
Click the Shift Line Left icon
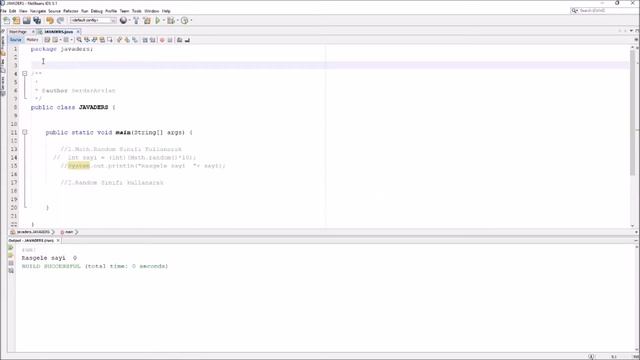pyautogui.click(x=144, y=40)
